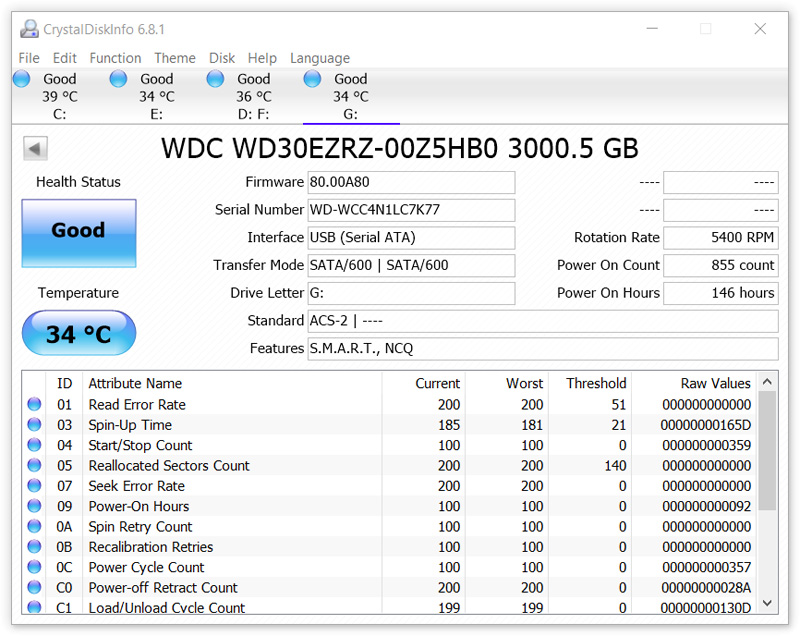Click the 34 °C temperature button
Screen dimensions: 800x636
click(x=79, y=333)
